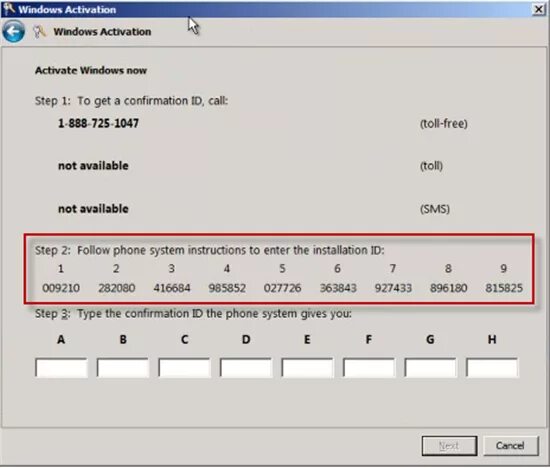Screen dimensions: 550x468
Task: Focus confirmation ID field F
Action: (x=369, y=368)
